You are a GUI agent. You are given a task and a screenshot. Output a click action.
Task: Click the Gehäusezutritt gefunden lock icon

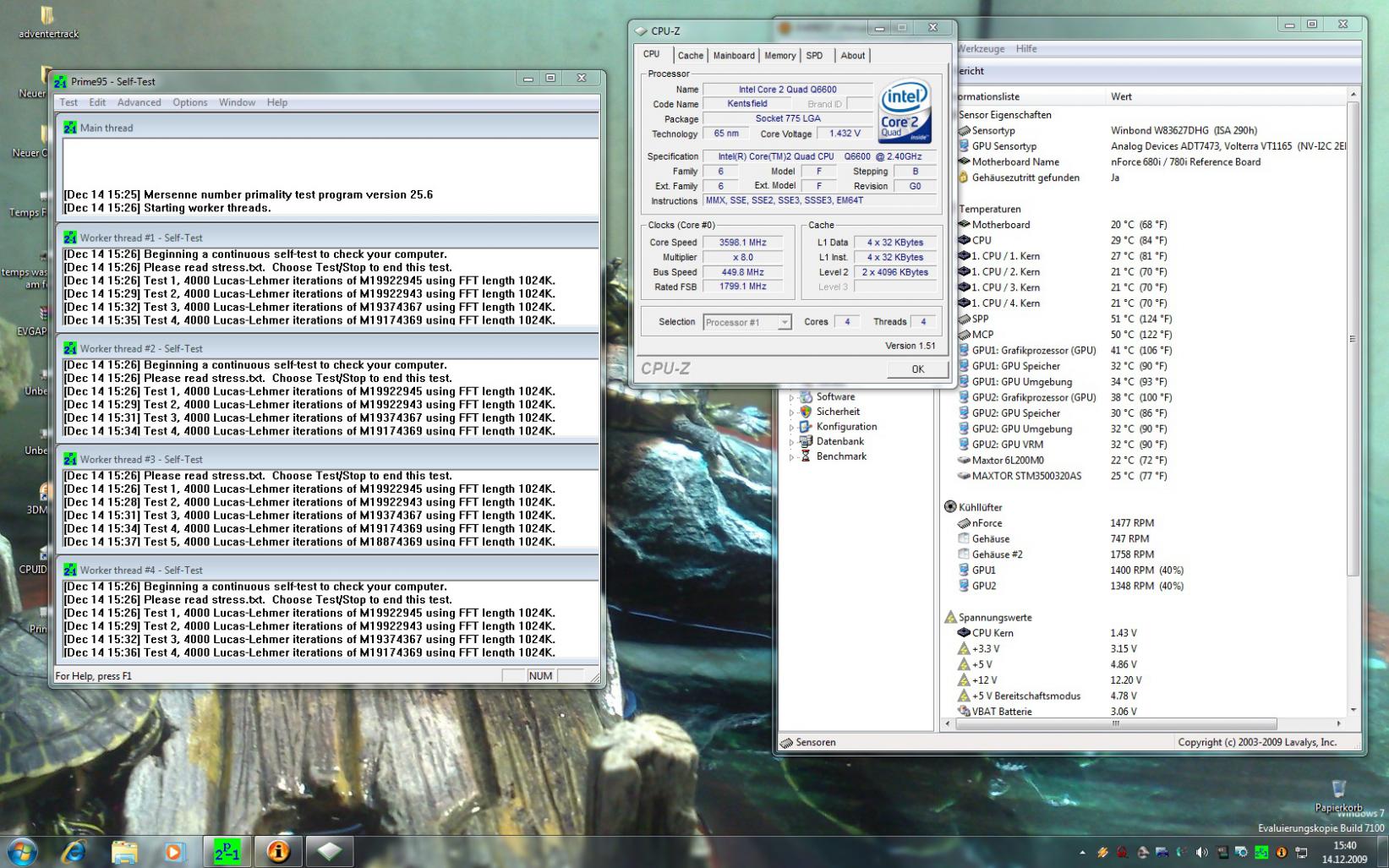pyautogui.click(x=963, y=177)
